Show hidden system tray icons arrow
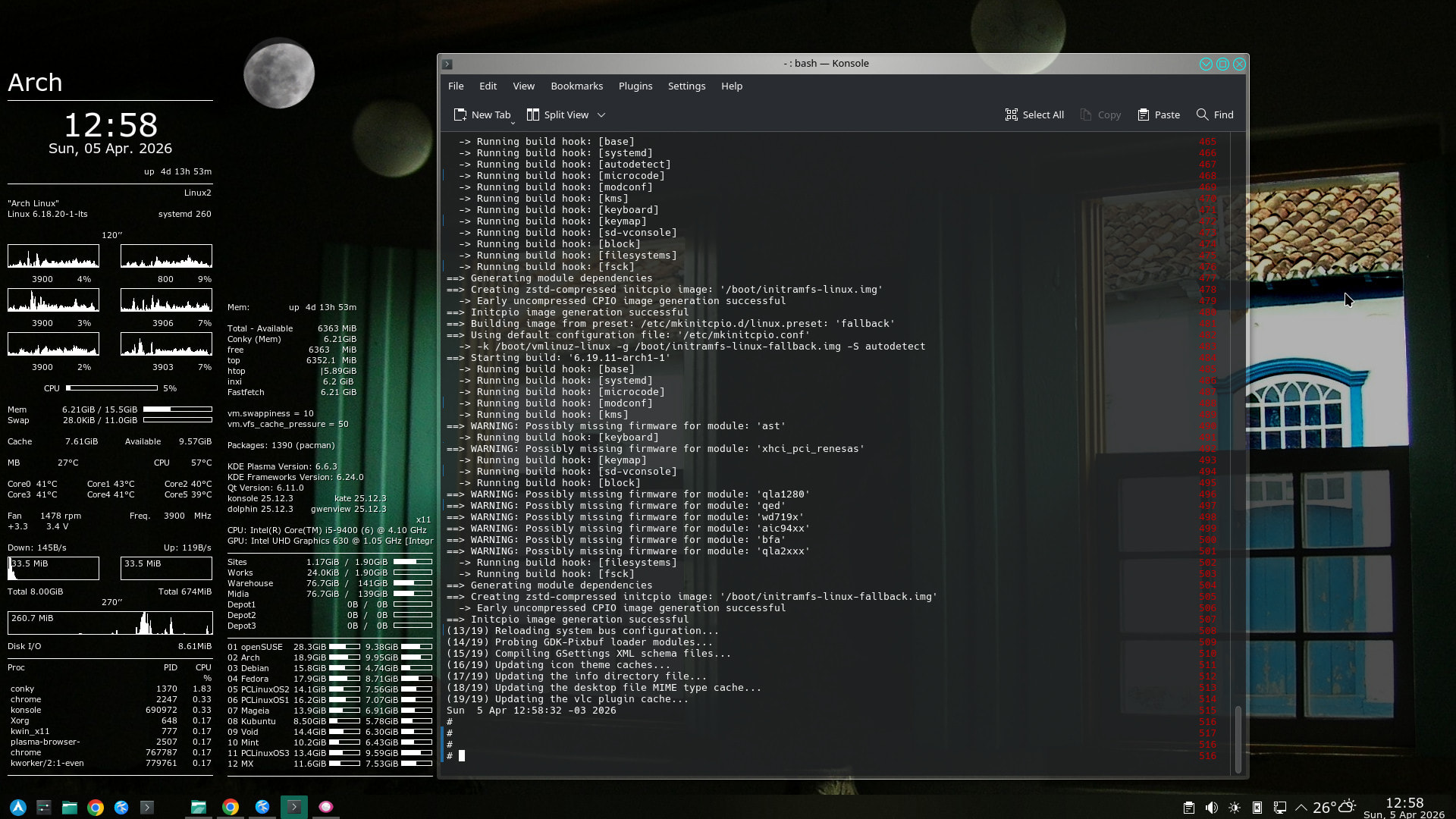 click(1301, 808)
